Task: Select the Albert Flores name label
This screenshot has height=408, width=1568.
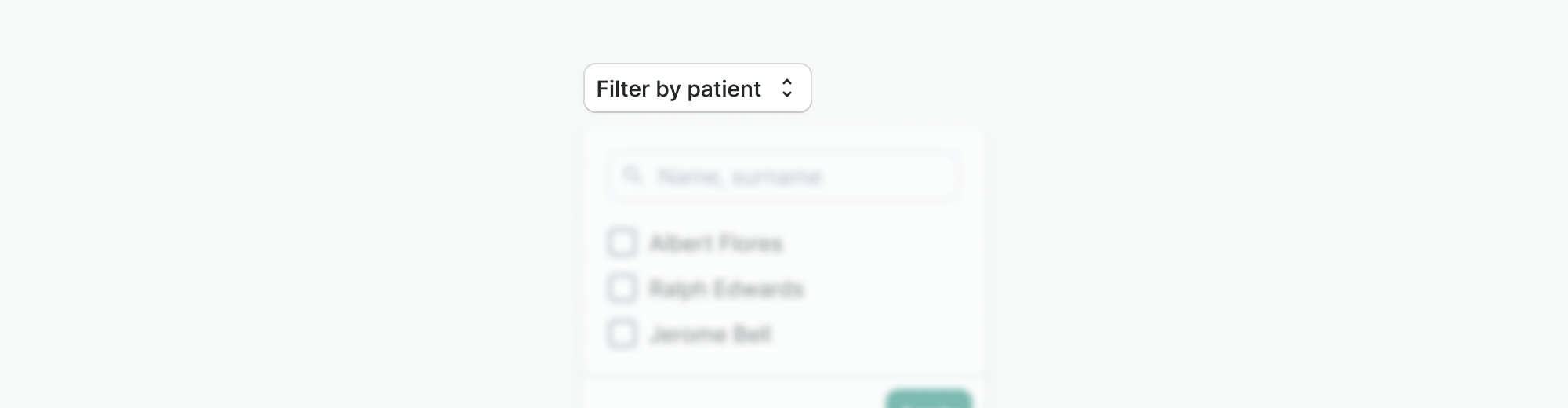Action: pyautogui.click(x=716, y=243)
